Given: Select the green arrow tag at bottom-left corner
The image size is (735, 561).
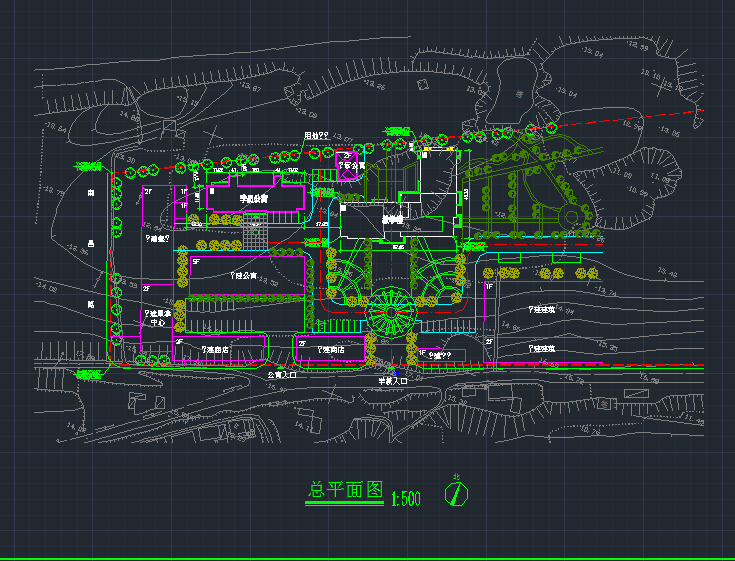Looking at the screenshot, I should pyautogui.click(x=88, y=373).
